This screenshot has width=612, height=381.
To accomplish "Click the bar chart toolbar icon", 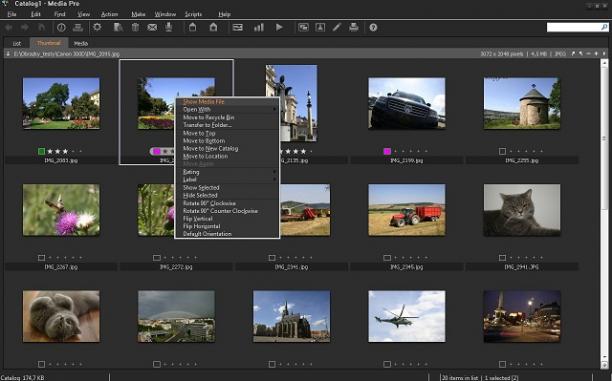I will coord(259,27).
